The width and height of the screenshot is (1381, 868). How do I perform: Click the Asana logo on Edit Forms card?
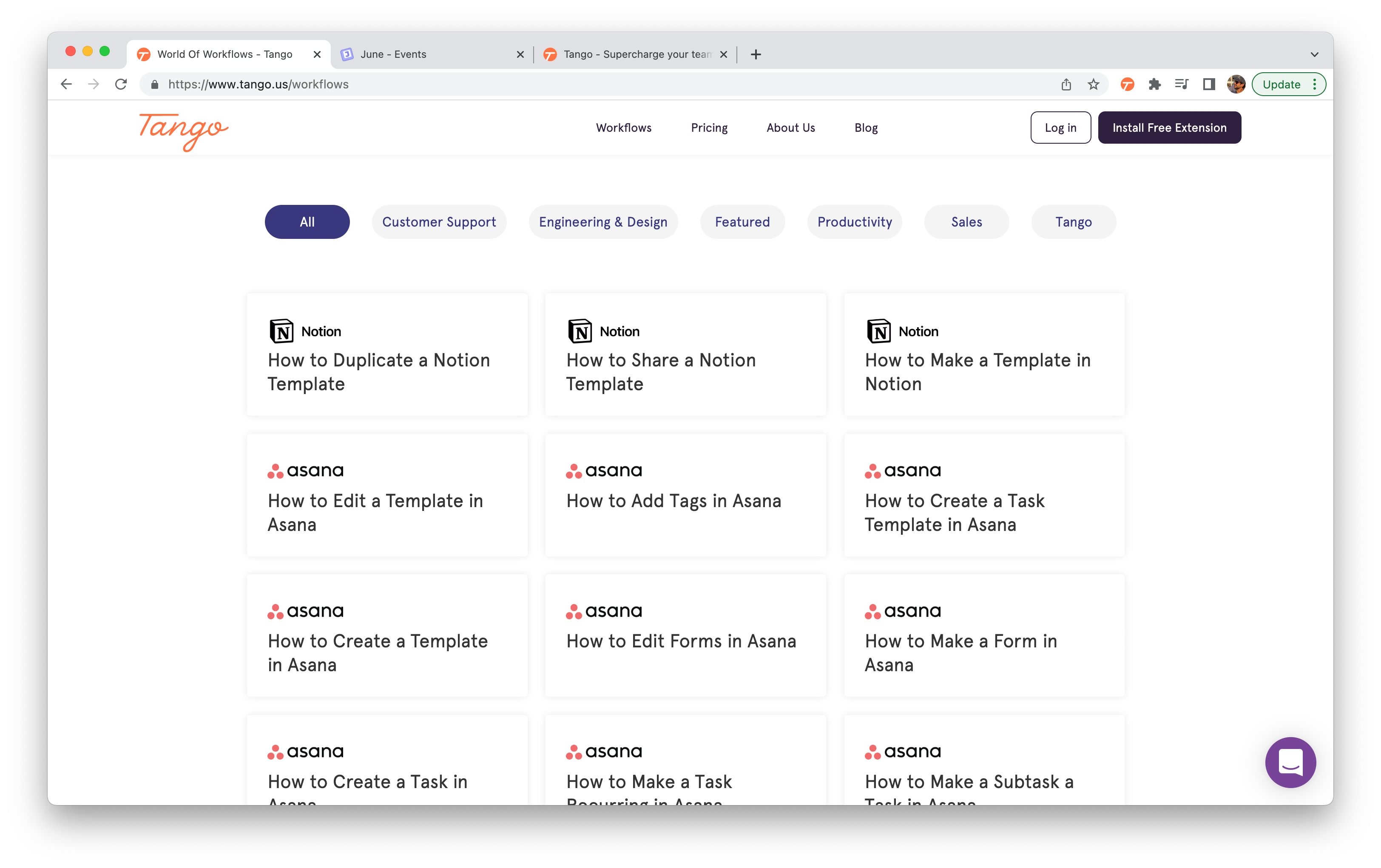tap(604, 611)
